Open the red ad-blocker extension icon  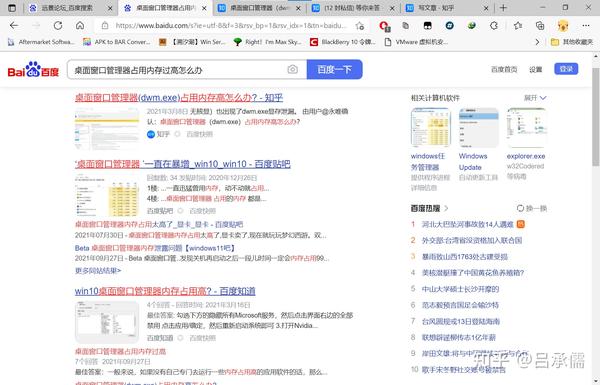(384, 26)
